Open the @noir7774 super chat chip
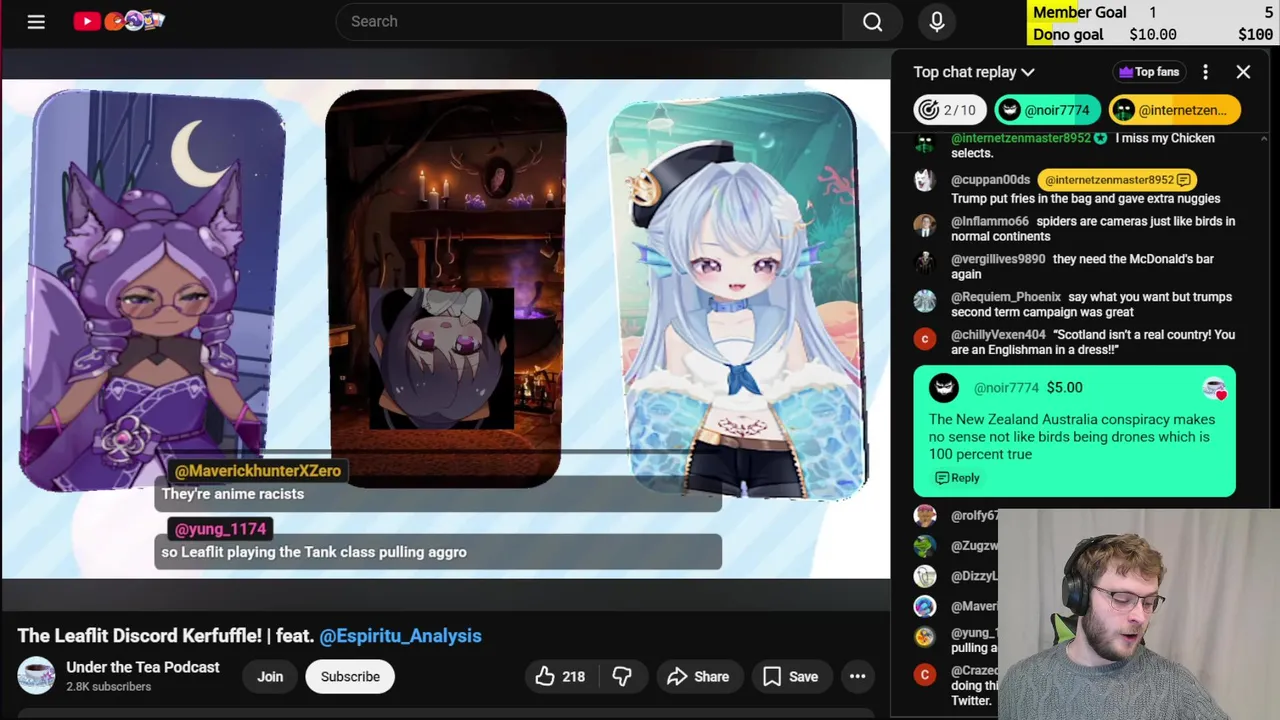Viewport: 1280px width, 720px height. click(x=1047, y=110)
